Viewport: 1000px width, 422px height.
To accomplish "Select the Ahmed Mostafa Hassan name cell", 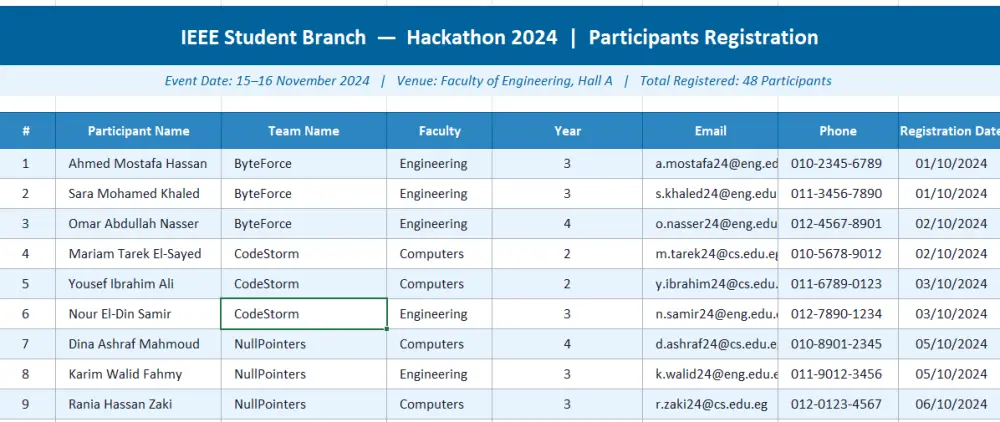I will pyautogui.click(x=138, y=164).
